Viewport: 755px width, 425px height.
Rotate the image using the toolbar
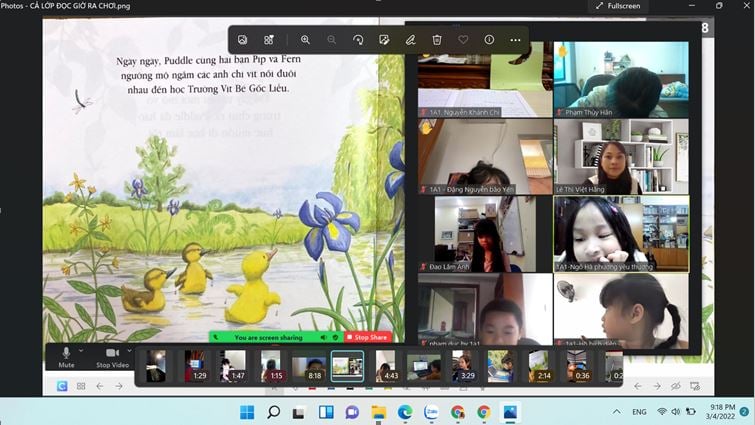[x=358, y=40]
